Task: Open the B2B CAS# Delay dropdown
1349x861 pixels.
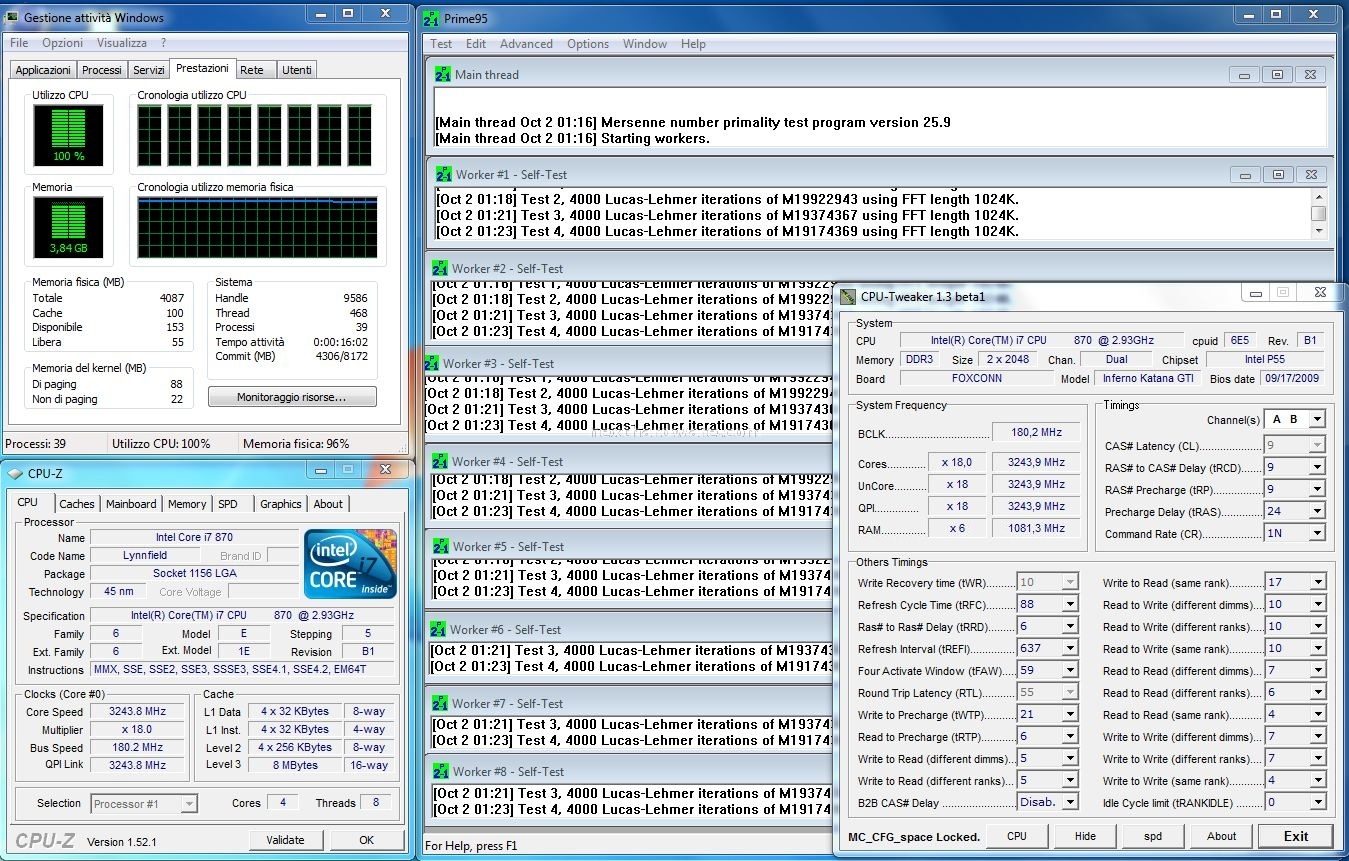Action: [1070, 802]
